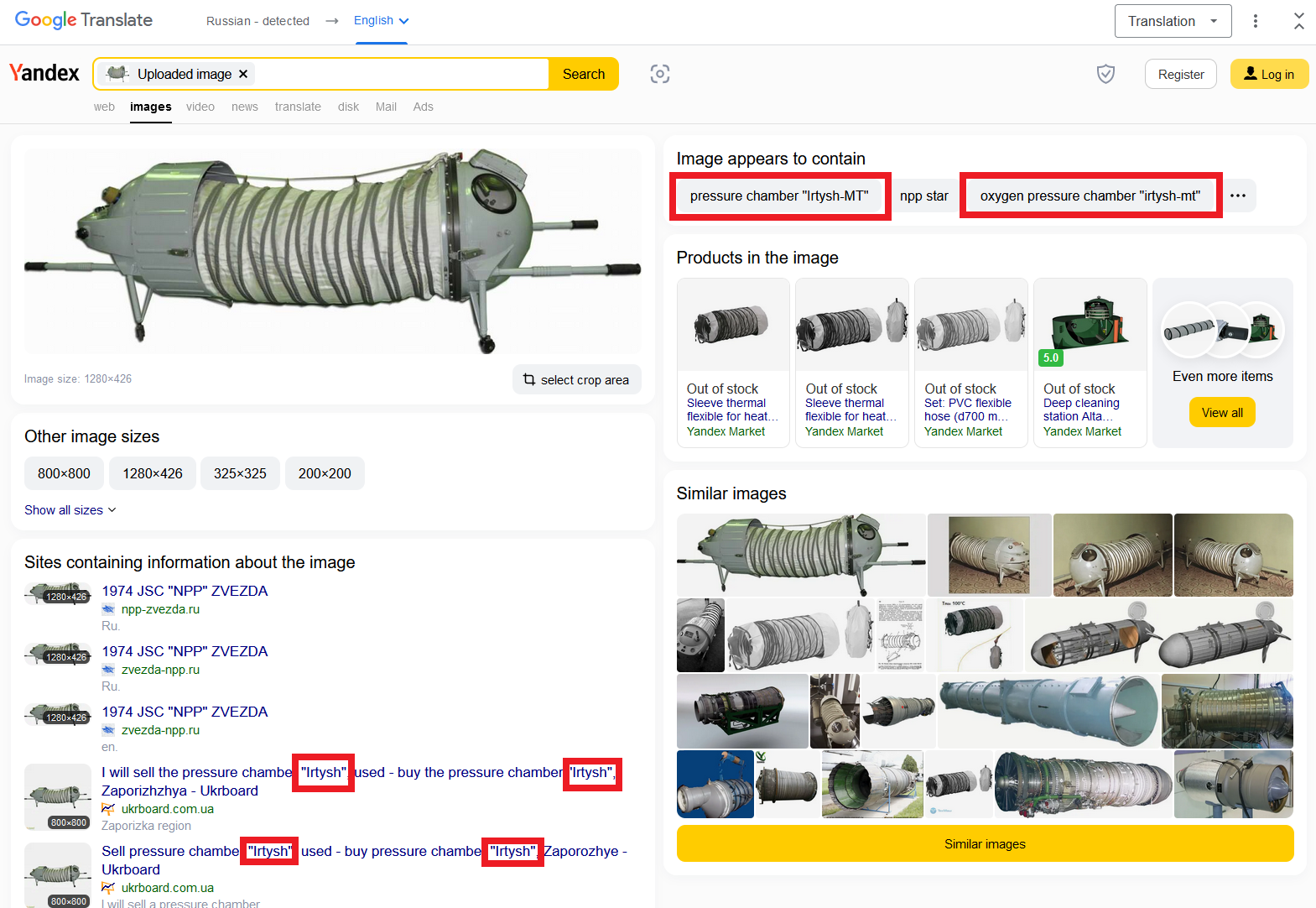Select the 200×200 image size
Viewport: 1316px width, 908px height.
click(325, 473)
